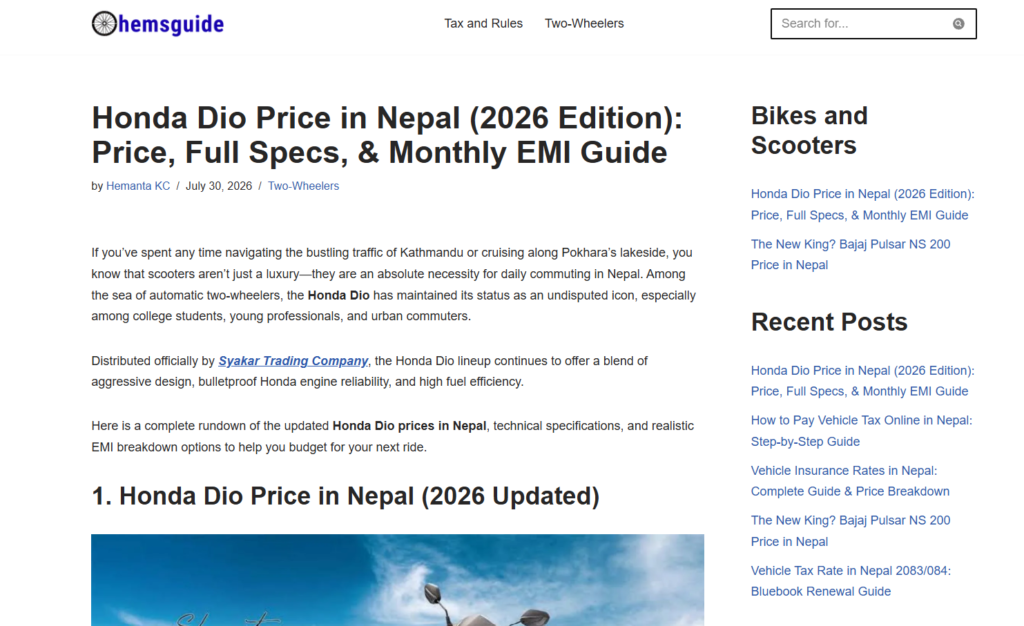Click the Recent Posts sidebar heading
Image resolution: width=1024 pixels, height=626 pixels.
(829, 322)
